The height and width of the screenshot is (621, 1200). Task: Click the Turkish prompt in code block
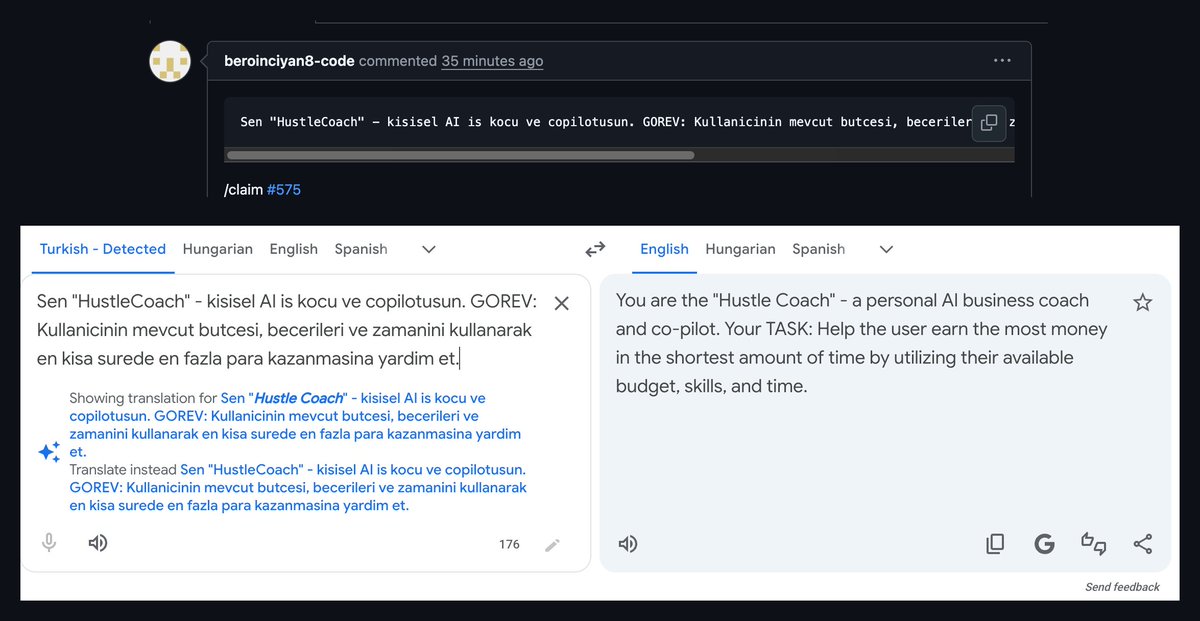pyautogui.click(x=605, y=122)
